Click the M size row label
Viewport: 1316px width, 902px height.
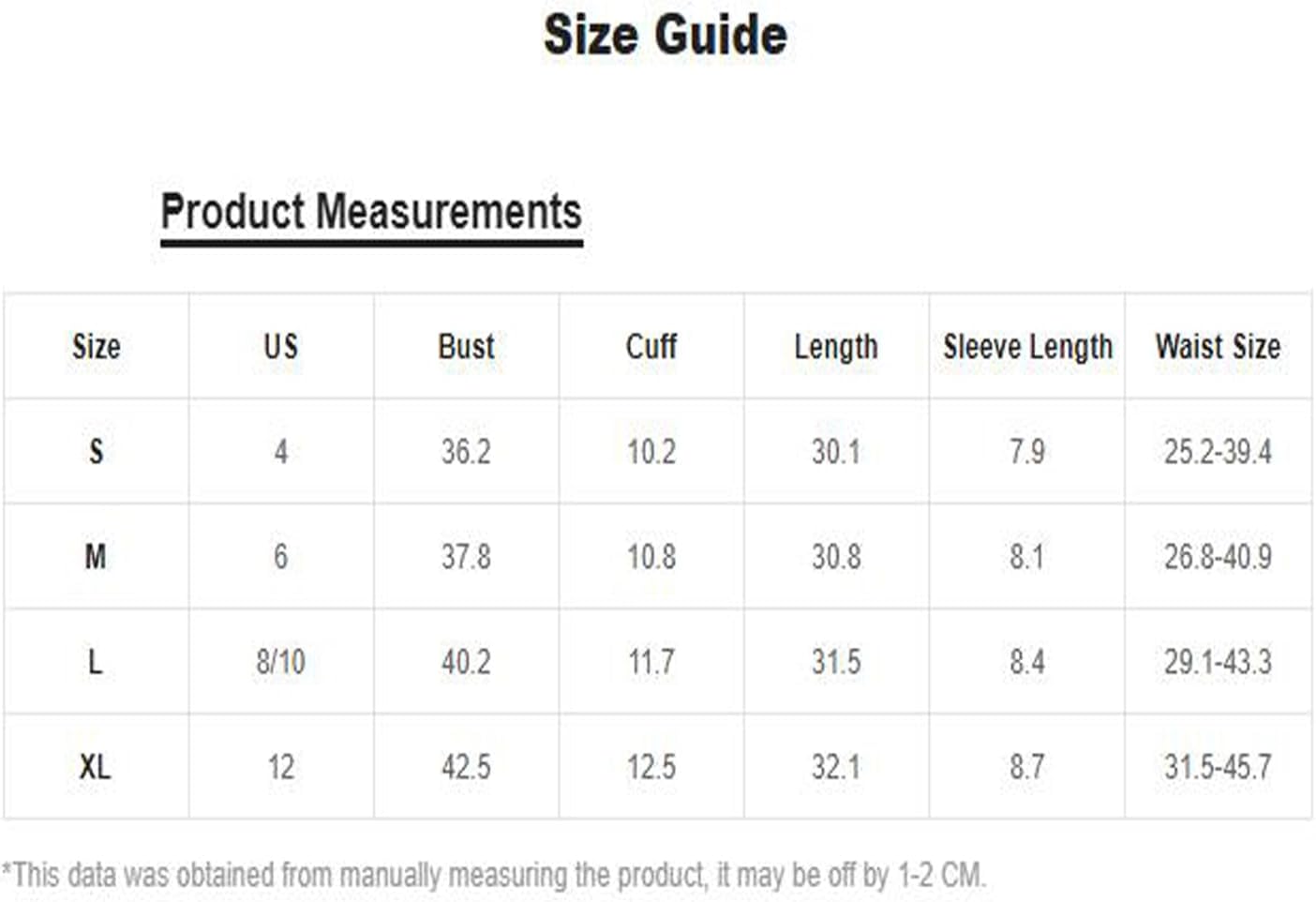[96, 557]
